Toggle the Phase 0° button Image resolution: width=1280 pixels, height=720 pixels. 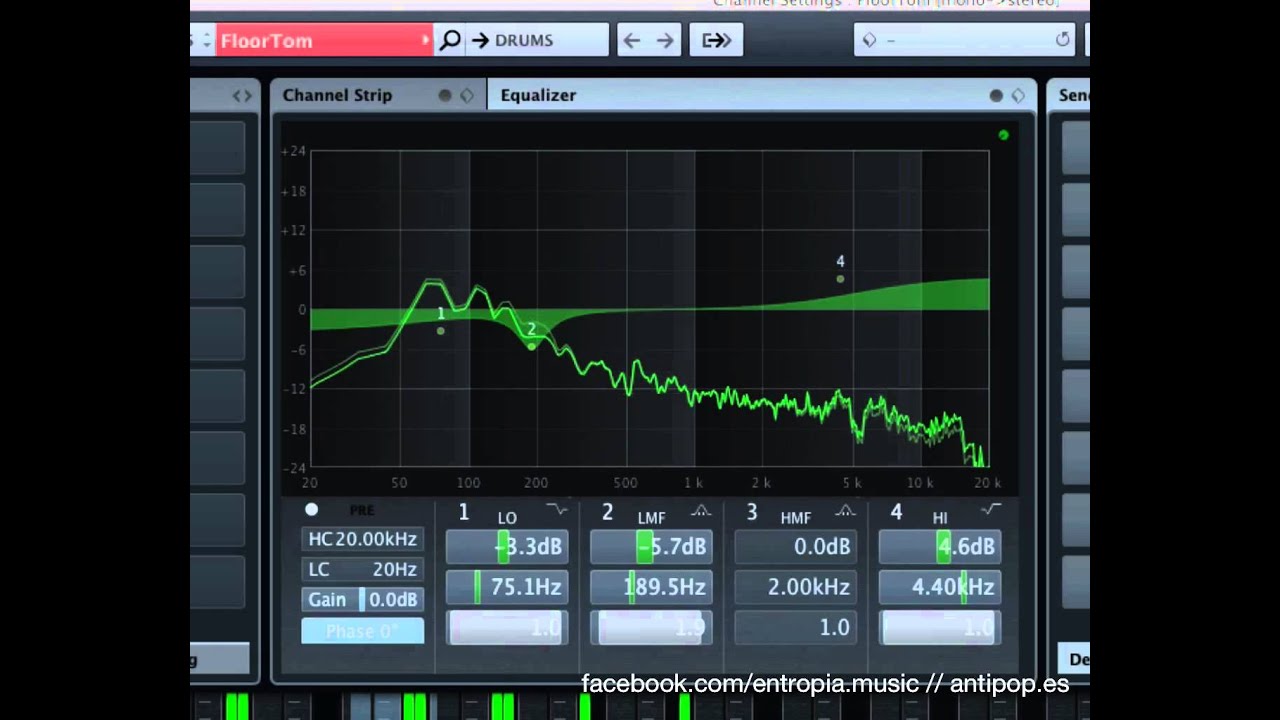pos(362,630)
